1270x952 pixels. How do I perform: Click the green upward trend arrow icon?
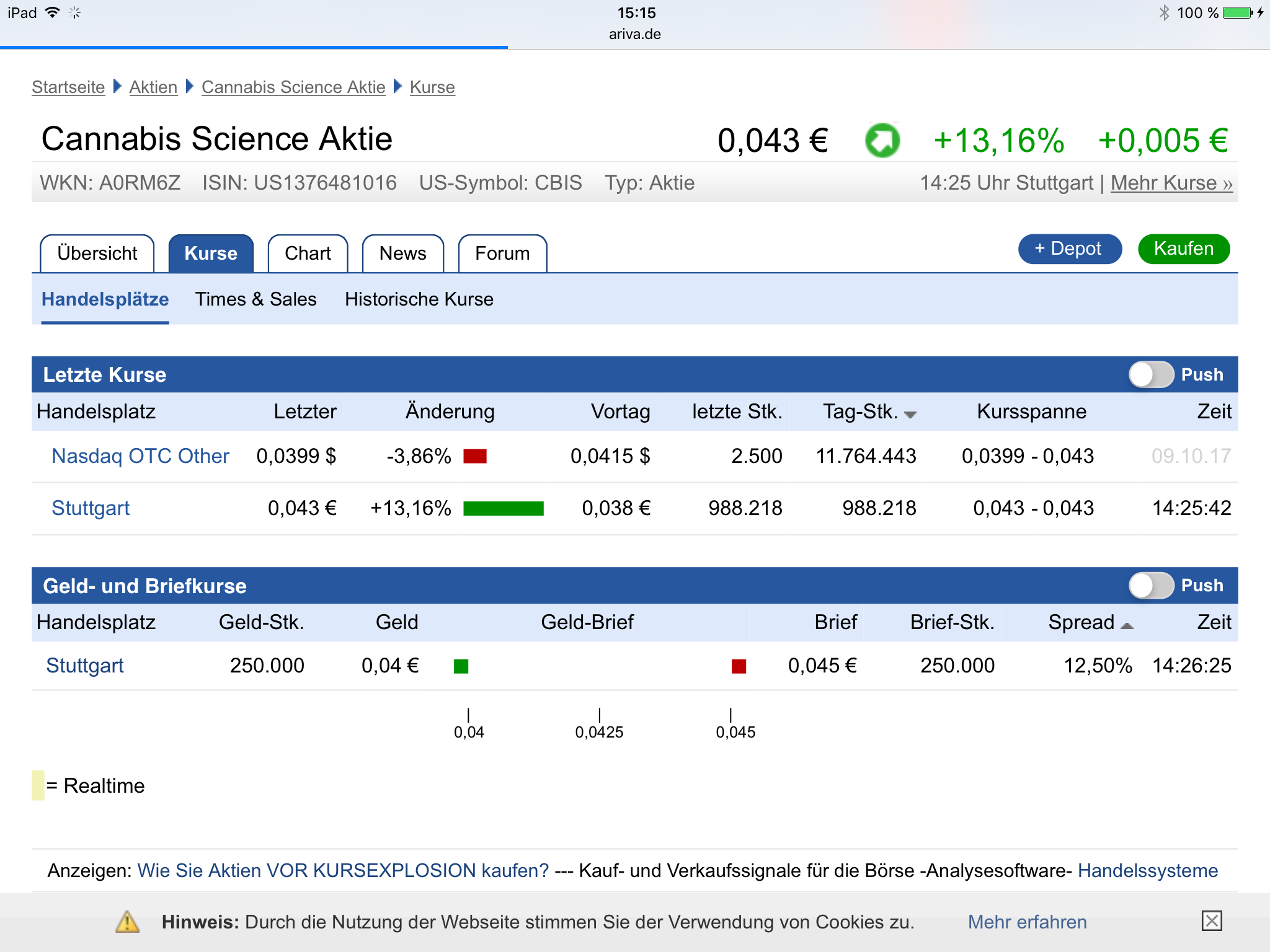882,140
